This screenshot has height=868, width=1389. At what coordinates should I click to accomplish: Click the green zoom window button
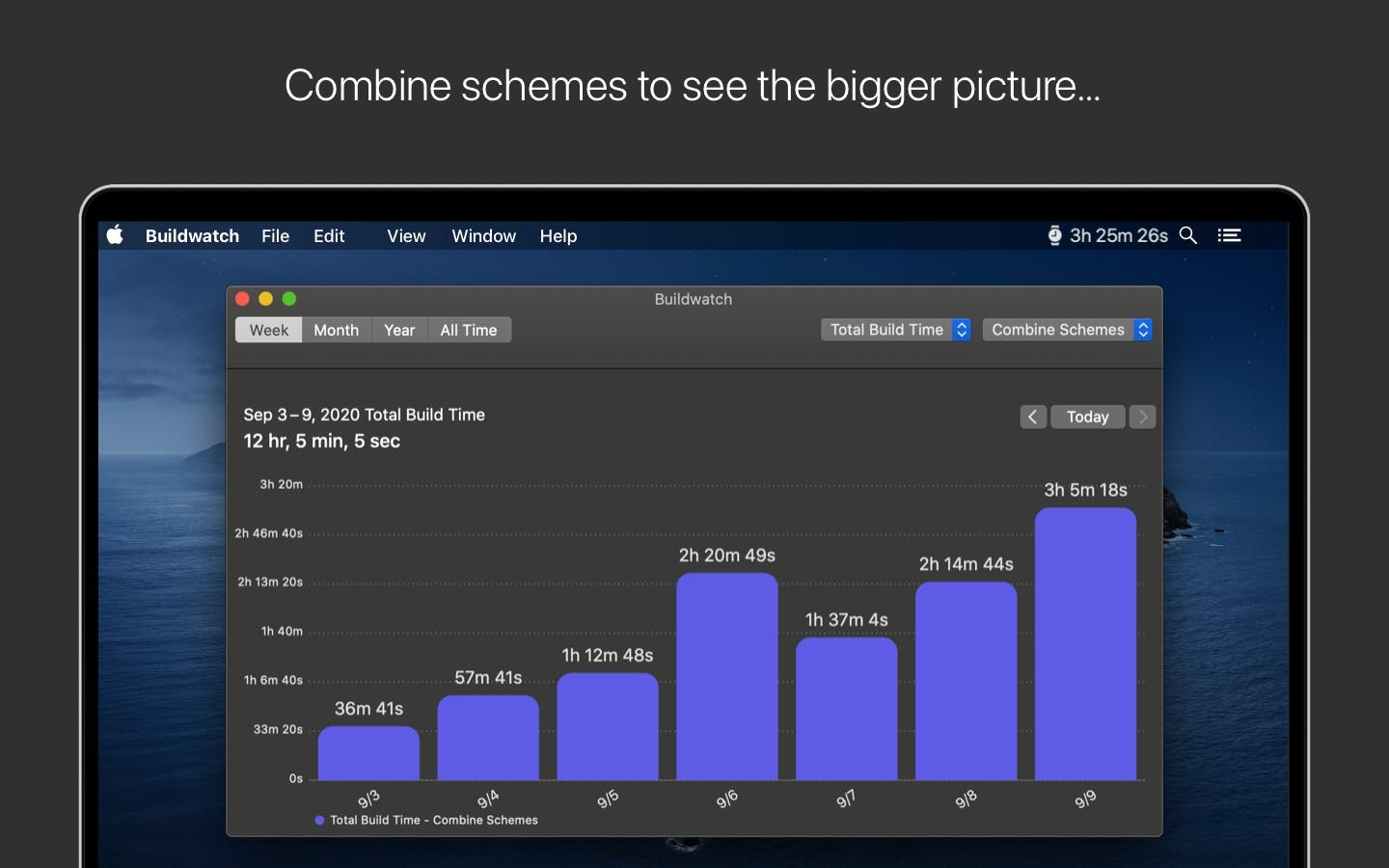289,299
